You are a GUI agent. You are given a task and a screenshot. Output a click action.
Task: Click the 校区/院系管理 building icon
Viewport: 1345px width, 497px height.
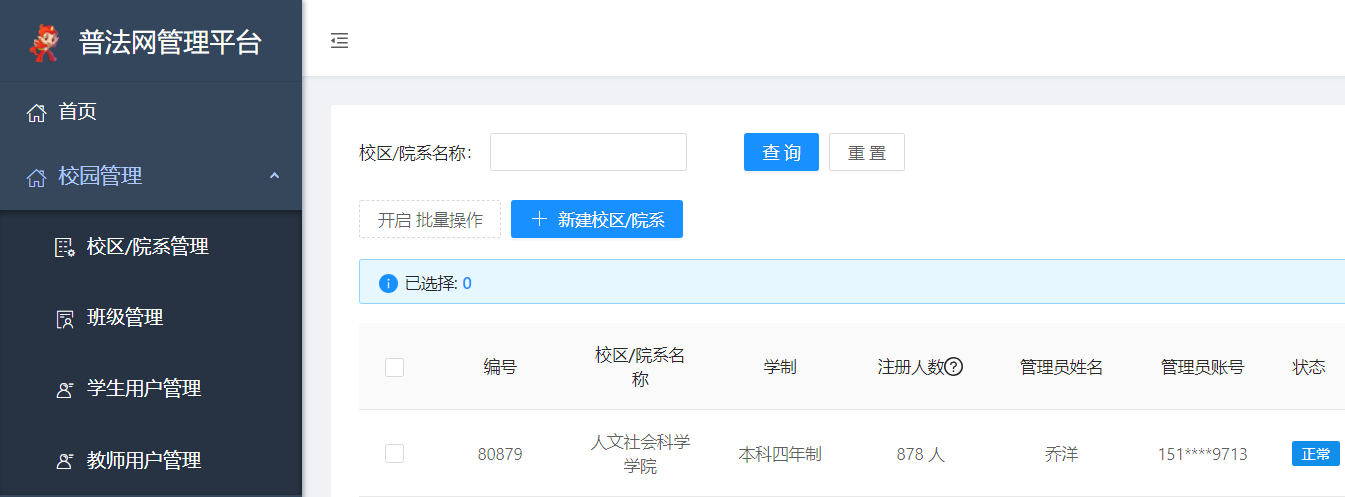tap(64, 248)
